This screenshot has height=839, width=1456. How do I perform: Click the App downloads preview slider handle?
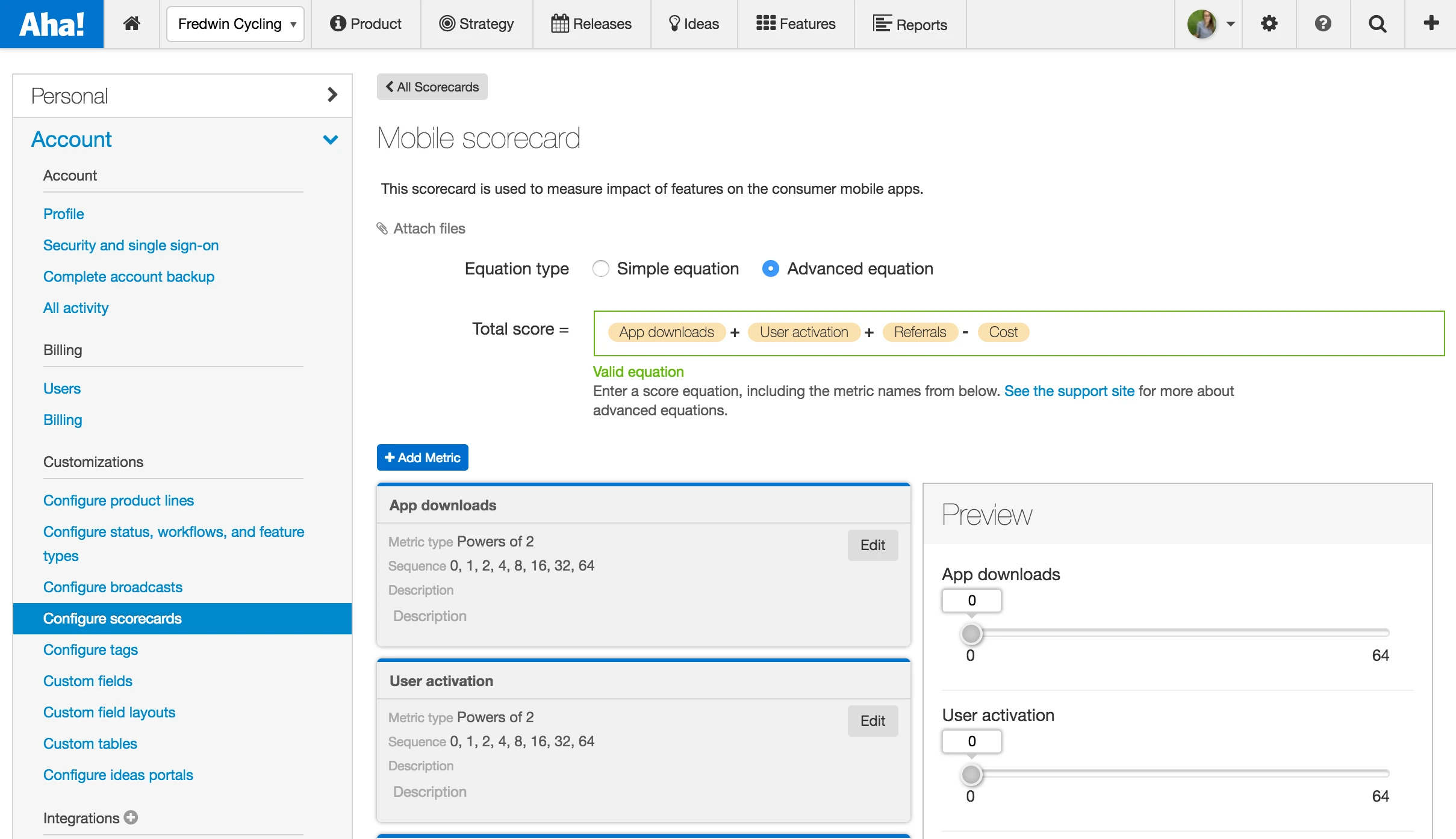(x=971, y=634)
